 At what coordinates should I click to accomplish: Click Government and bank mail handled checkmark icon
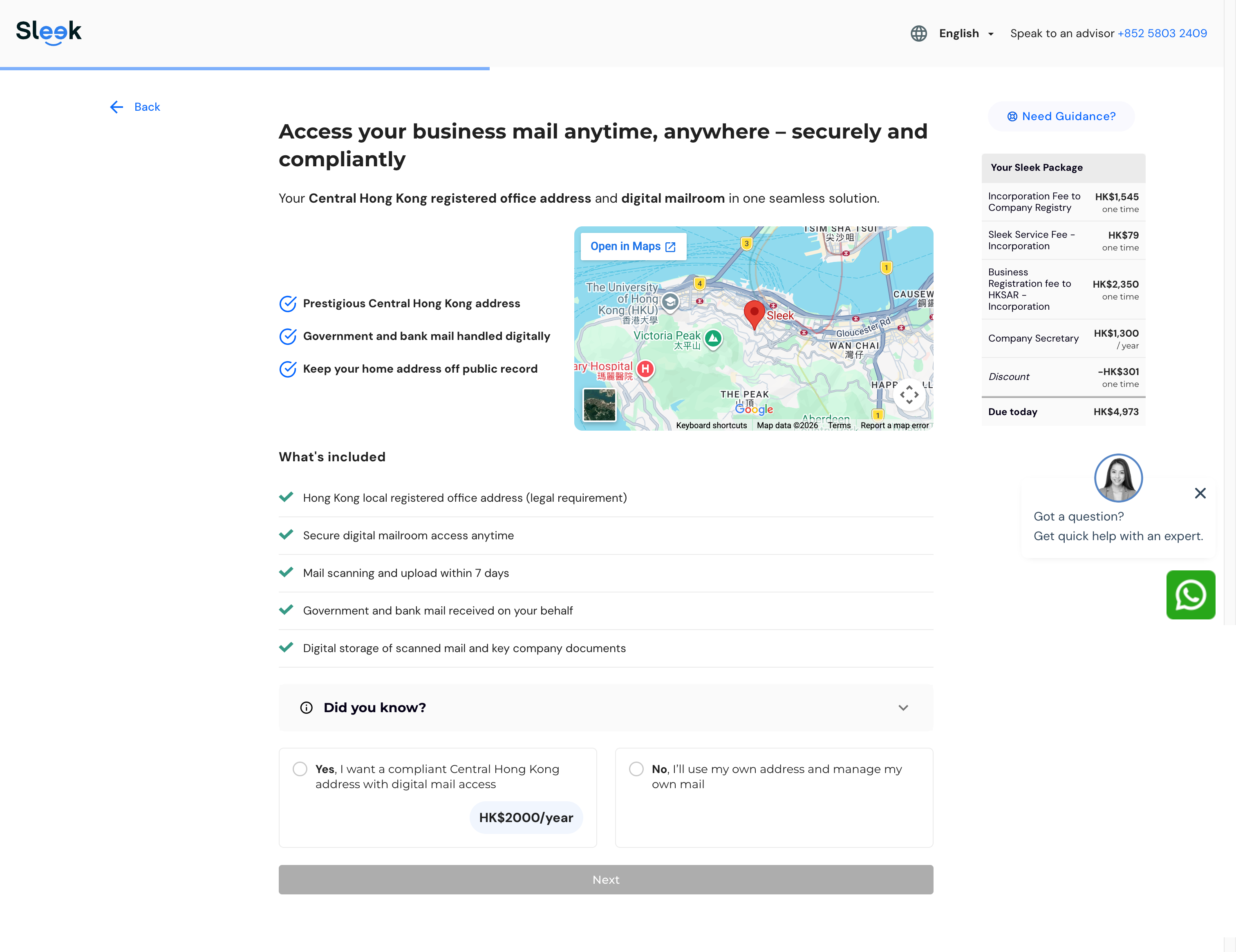point(287,337)
